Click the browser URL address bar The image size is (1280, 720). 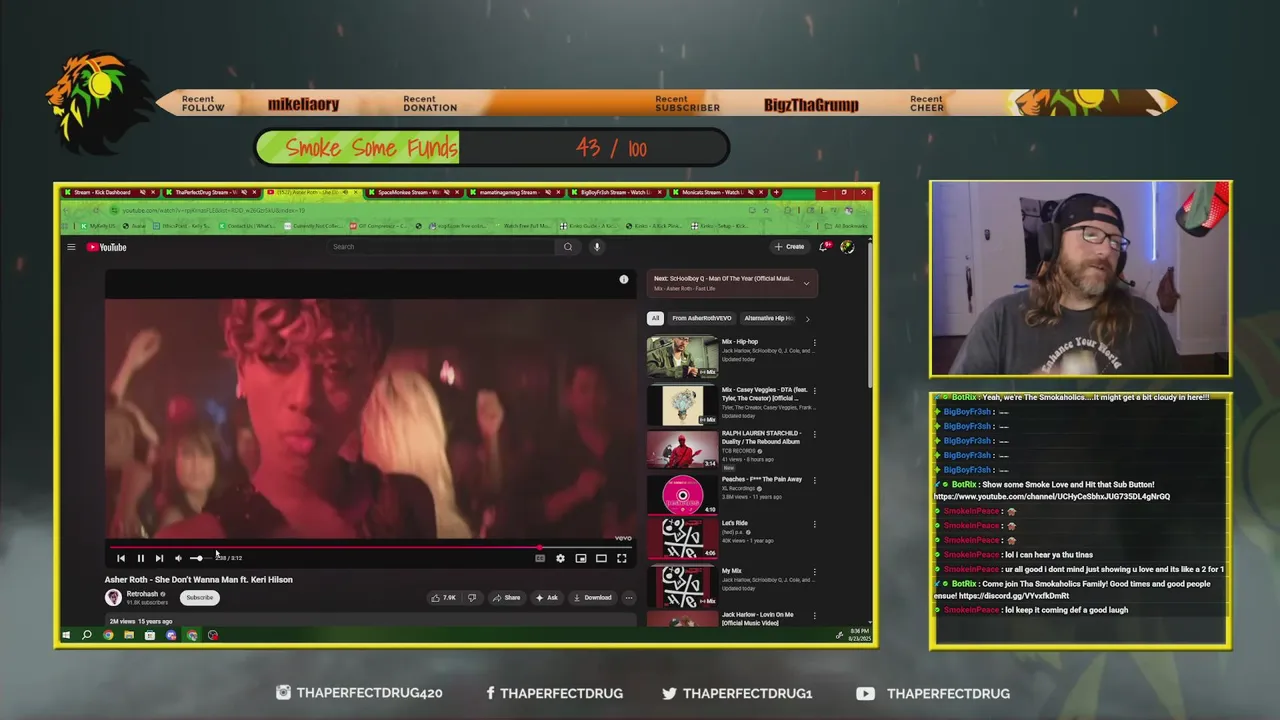pos(430,210)
